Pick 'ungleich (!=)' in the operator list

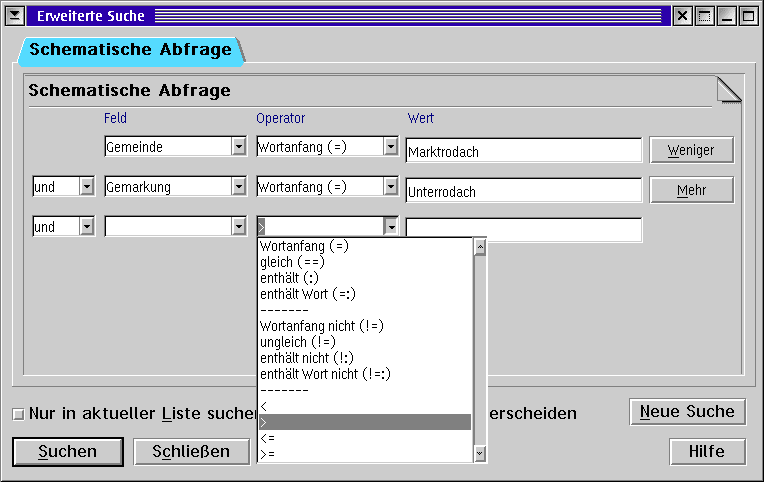coord(298,342)
